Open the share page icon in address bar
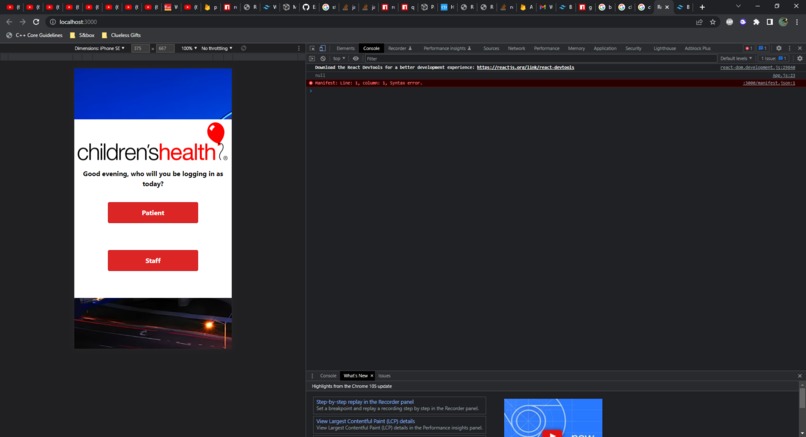The width and height of the screenshot is (806, 437). [x=699, y=22]
